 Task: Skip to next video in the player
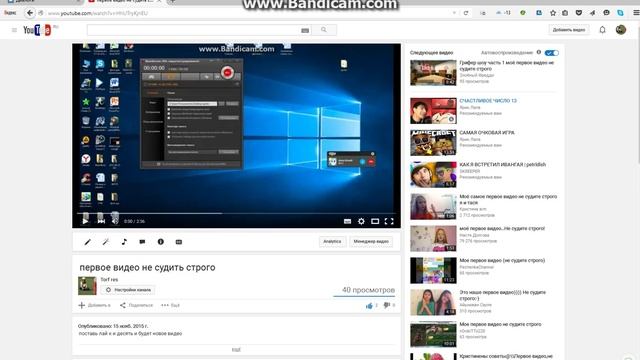click(101, 221)
